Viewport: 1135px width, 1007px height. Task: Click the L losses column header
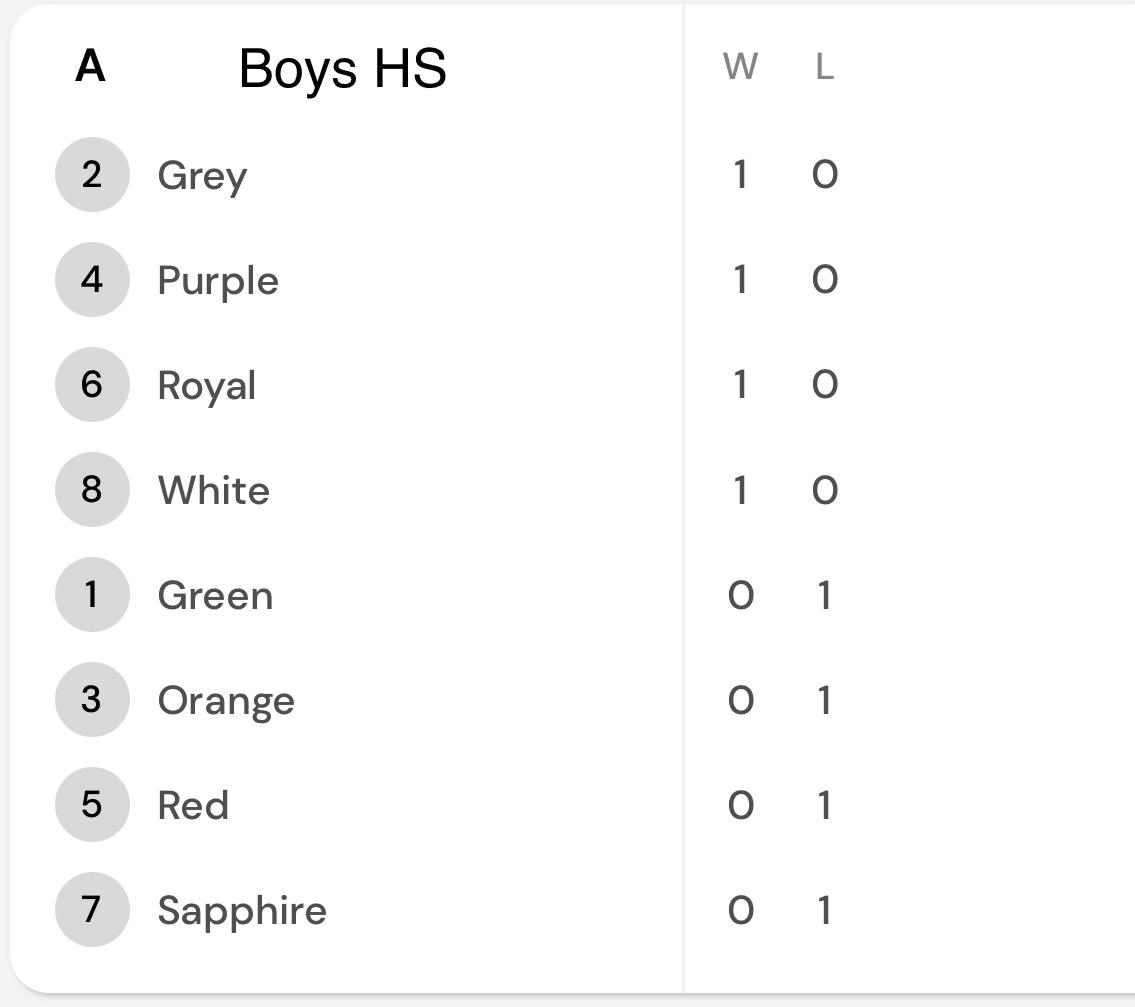824,67
